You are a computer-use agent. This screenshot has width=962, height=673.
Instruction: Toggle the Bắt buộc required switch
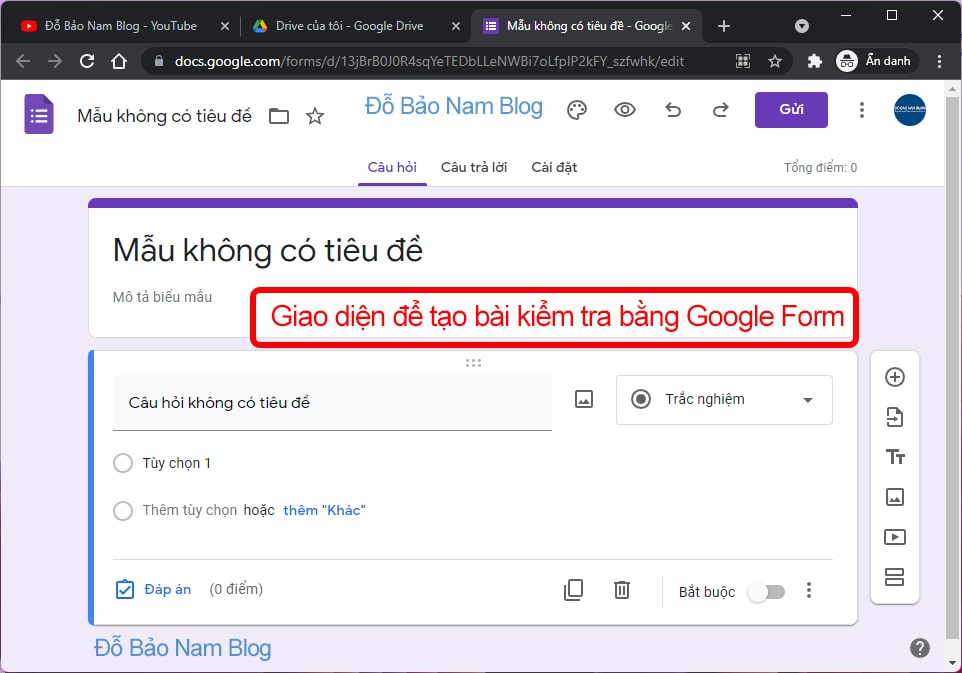coord(766,592)
